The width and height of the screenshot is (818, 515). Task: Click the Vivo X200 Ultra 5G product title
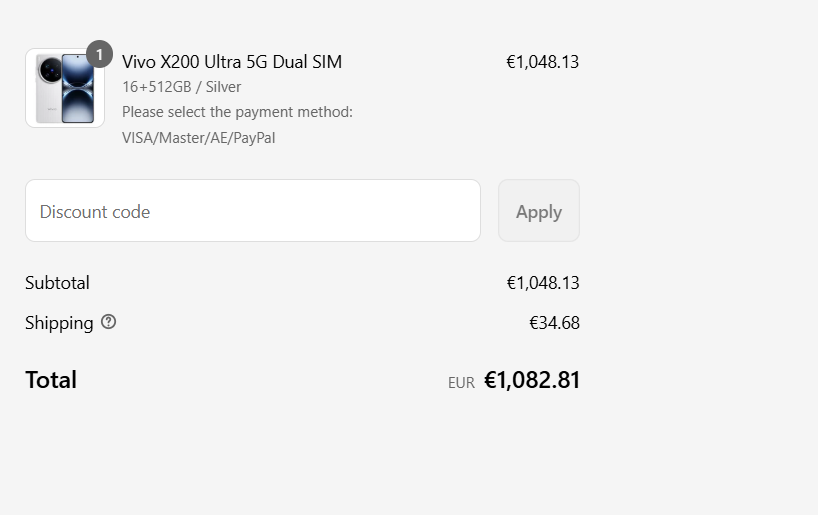point(232,62)
